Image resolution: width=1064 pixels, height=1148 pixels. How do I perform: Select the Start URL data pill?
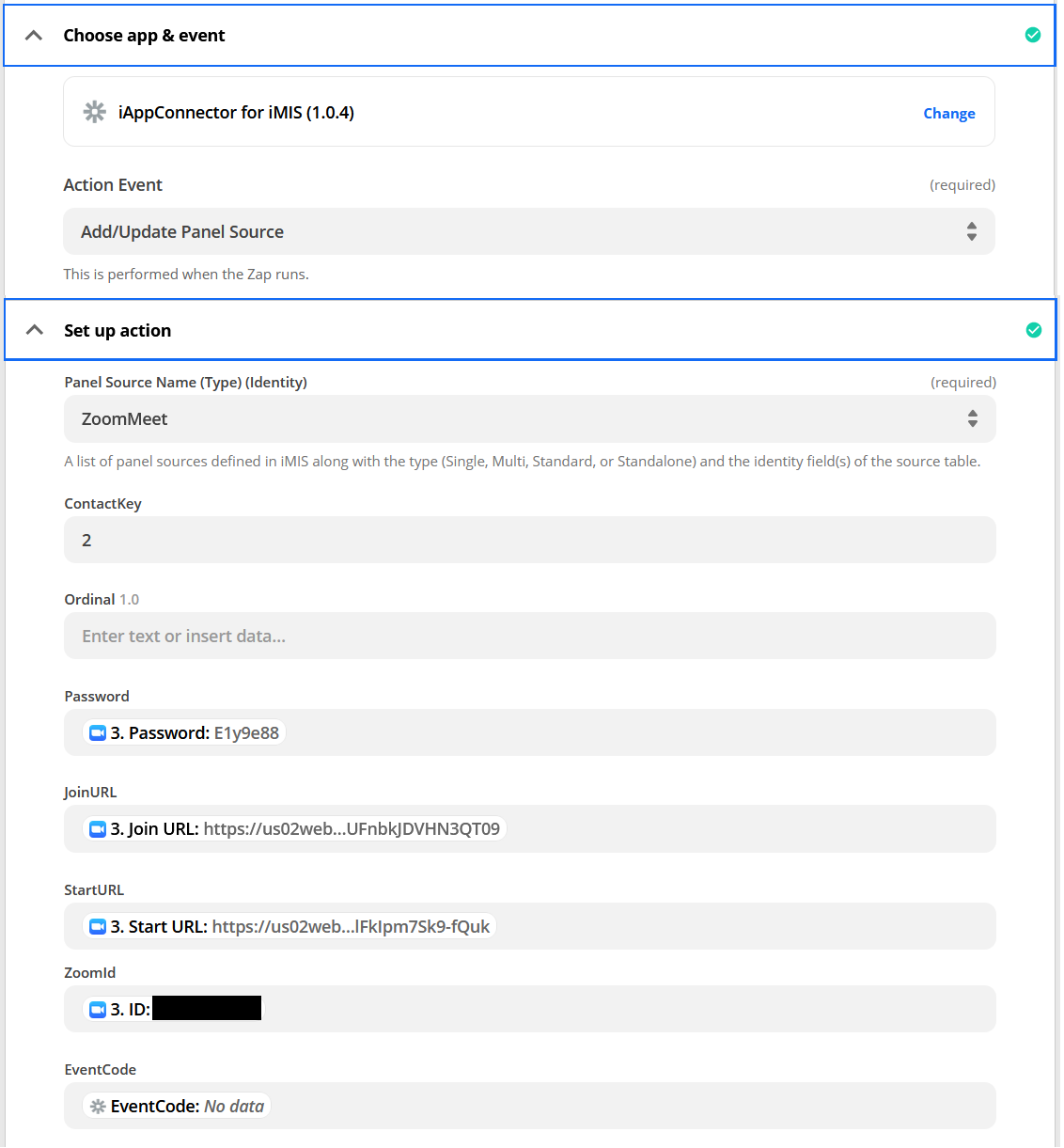(x=300, y=927)
